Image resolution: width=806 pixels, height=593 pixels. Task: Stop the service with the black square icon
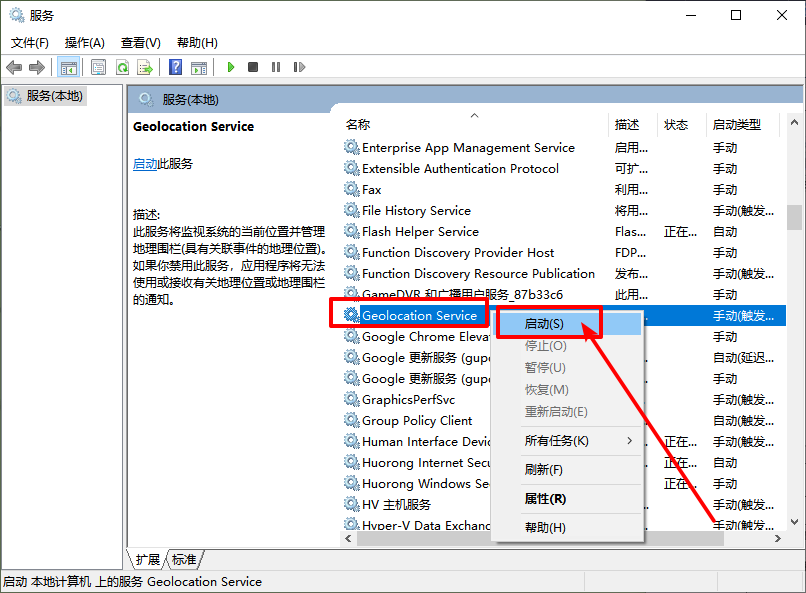[x=255, y=67]
